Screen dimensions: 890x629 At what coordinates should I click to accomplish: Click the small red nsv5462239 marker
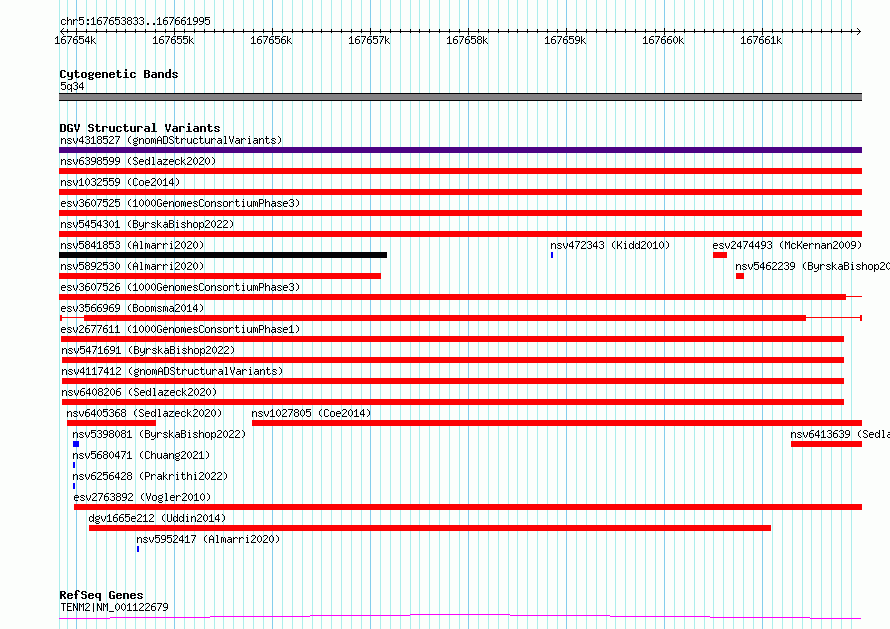tap(740, 276)
